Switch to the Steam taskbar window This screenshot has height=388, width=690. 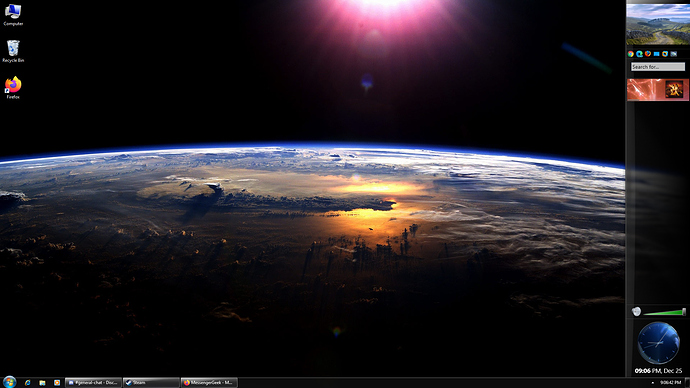[151, 383]
